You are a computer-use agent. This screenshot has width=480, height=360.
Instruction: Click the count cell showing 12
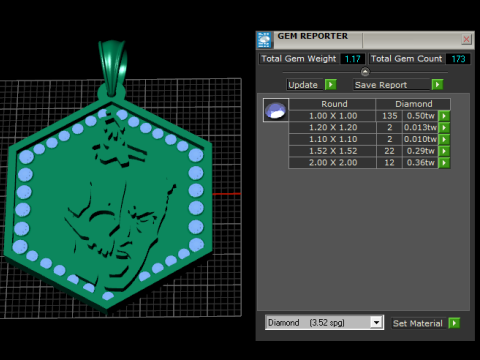tap(389, 163)
